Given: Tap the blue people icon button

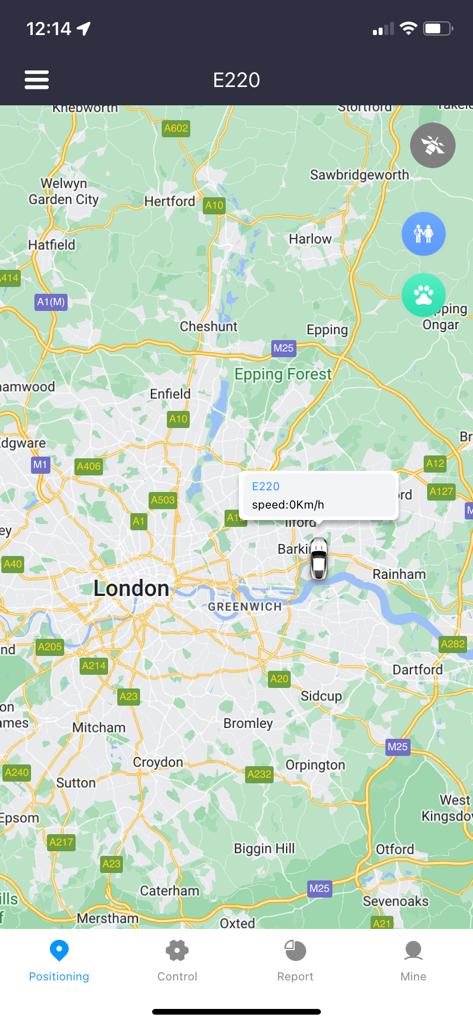Looking at the screenshot, I should click(423, 233).
